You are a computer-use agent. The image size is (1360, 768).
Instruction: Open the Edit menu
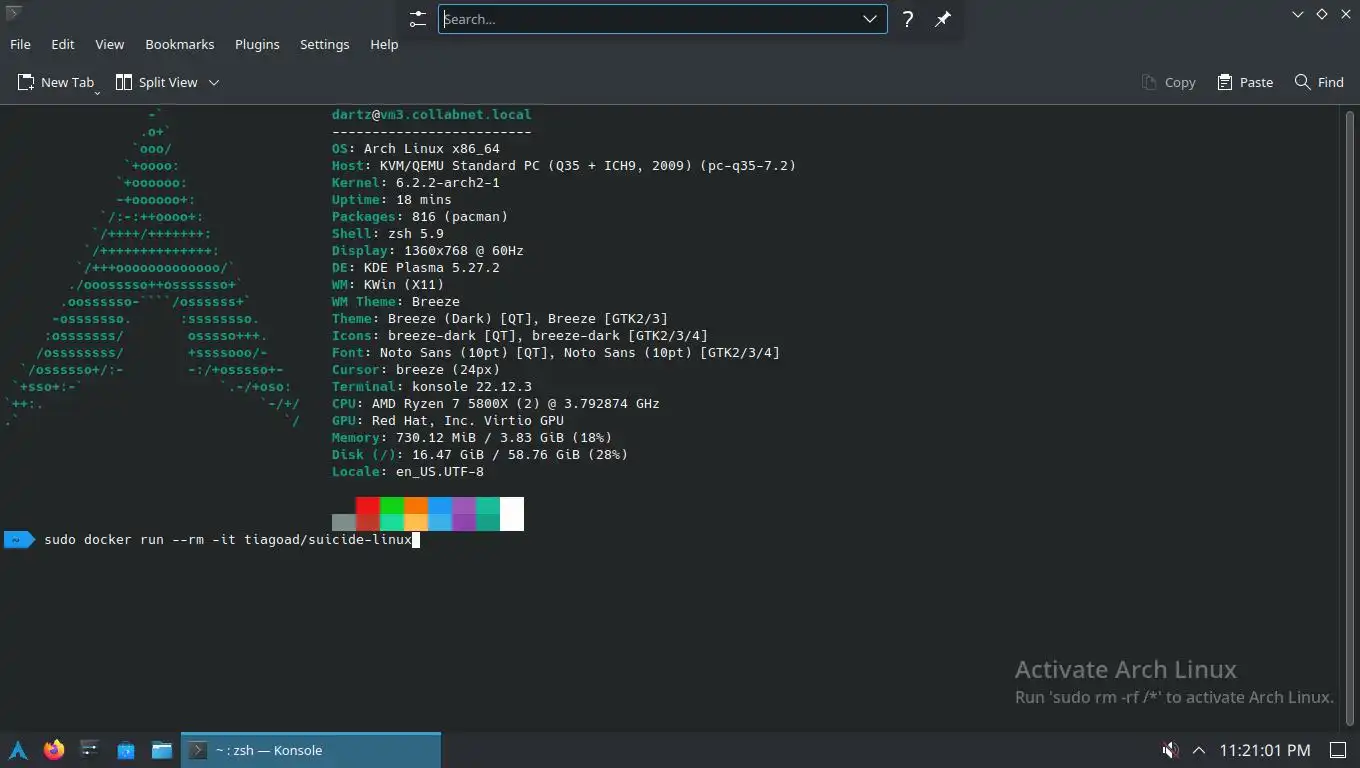coord(63,44)
